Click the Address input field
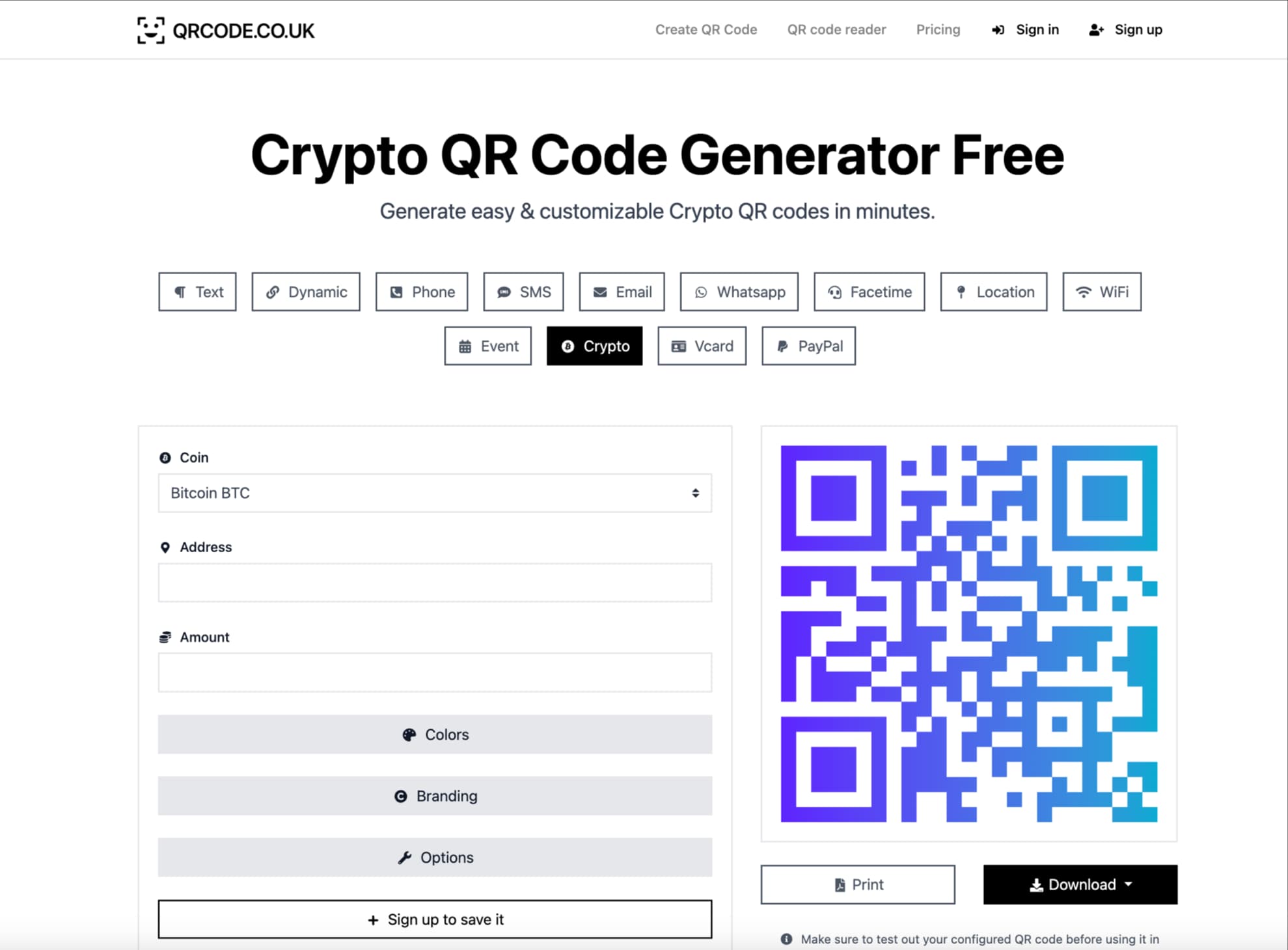This screenshot has width=1288, height=950. click(434, 582)
